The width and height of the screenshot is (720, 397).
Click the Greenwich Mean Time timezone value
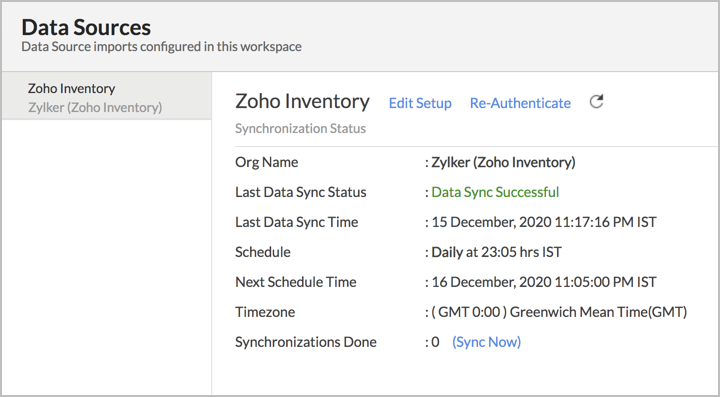tap(559, 312)
